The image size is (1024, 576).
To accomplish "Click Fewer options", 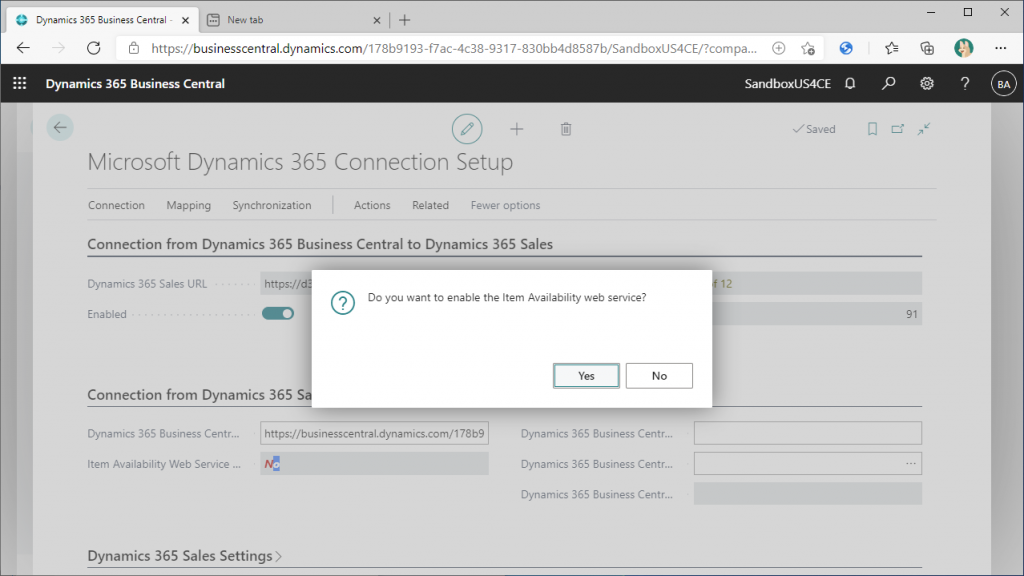I will (505, 205).
